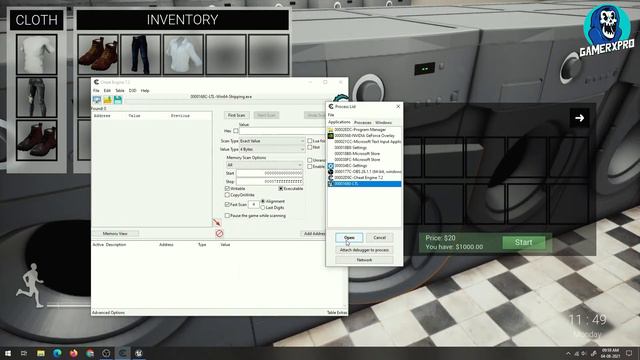Switch to the Applications tab
Screen dimensions: 640x360
tap(340, 122)
